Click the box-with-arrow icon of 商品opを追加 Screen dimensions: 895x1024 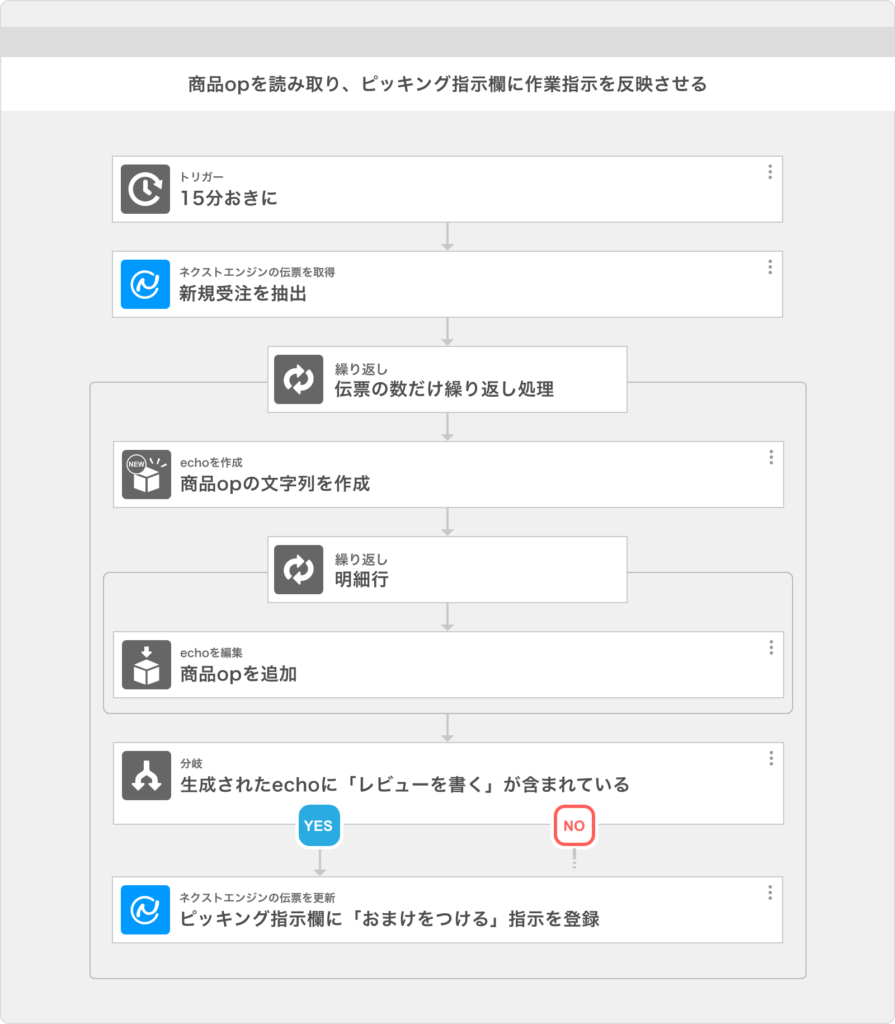(x=146, y=665)
